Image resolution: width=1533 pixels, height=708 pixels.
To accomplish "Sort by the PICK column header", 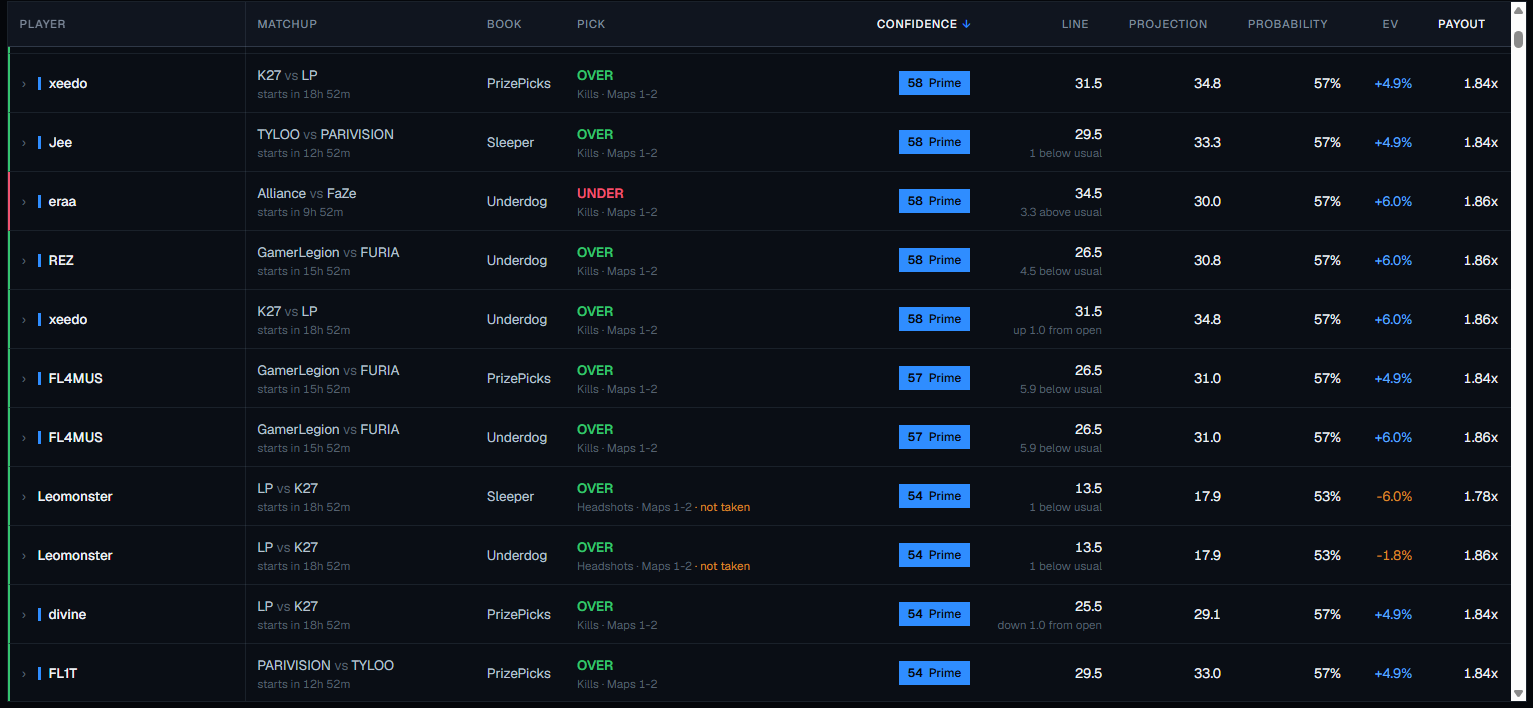I will [x=591, y=24].
